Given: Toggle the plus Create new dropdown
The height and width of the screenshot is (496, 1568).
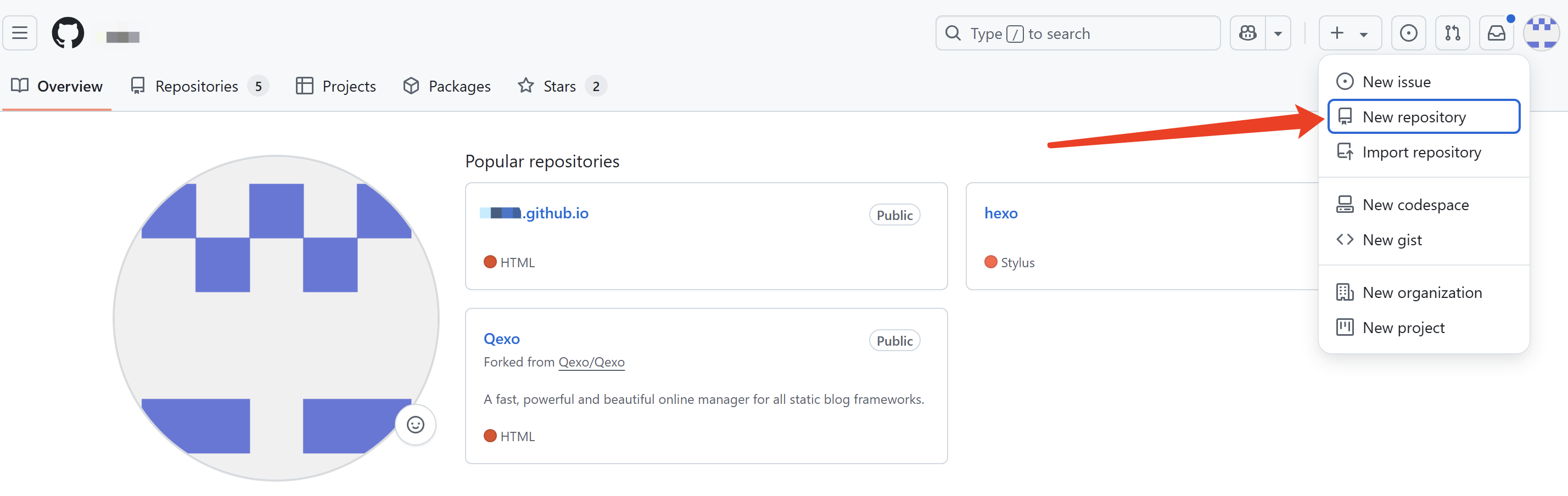Looking at the screenshot, I should tap(1349, 33).
